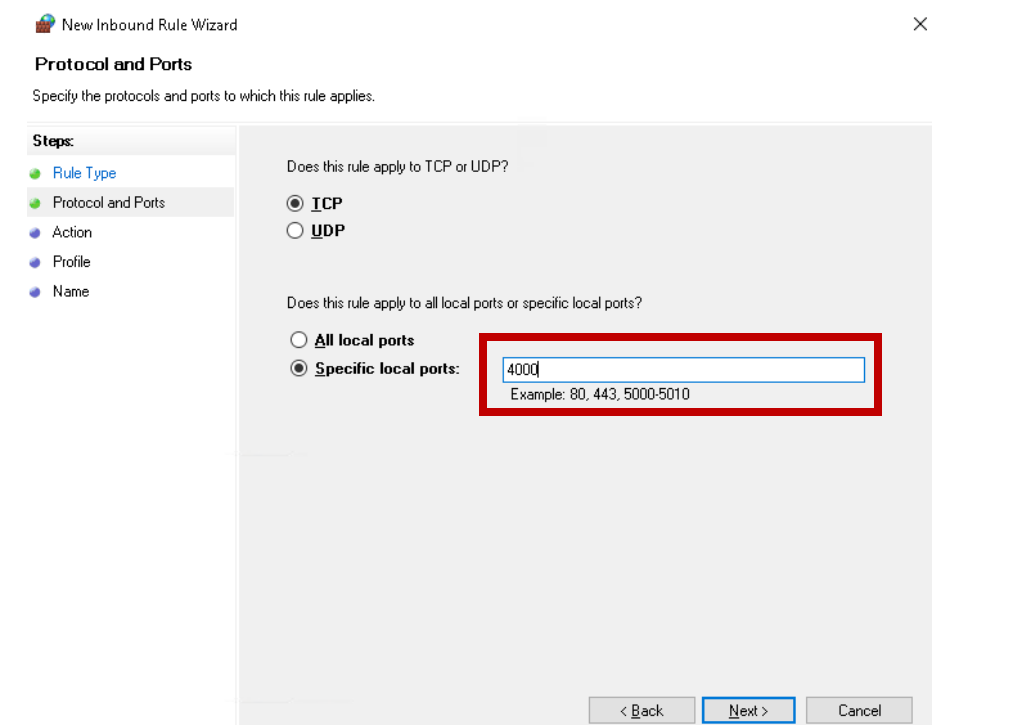Go to the Rule Type step
Screen dimensions: 1025x725
pyautogui.click(x=84, y=173)
